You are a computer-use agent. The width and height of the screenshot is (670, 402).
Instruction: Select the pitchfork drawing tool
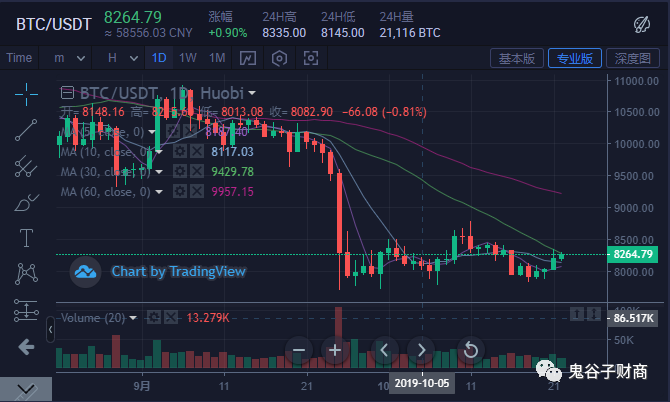point(26,166)
